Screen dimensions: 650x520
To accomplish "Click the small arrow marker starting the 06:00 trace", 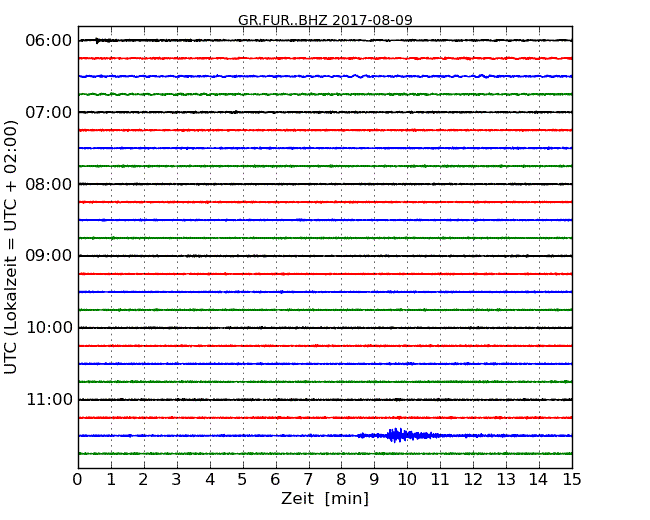I will [x=98, y=41].
